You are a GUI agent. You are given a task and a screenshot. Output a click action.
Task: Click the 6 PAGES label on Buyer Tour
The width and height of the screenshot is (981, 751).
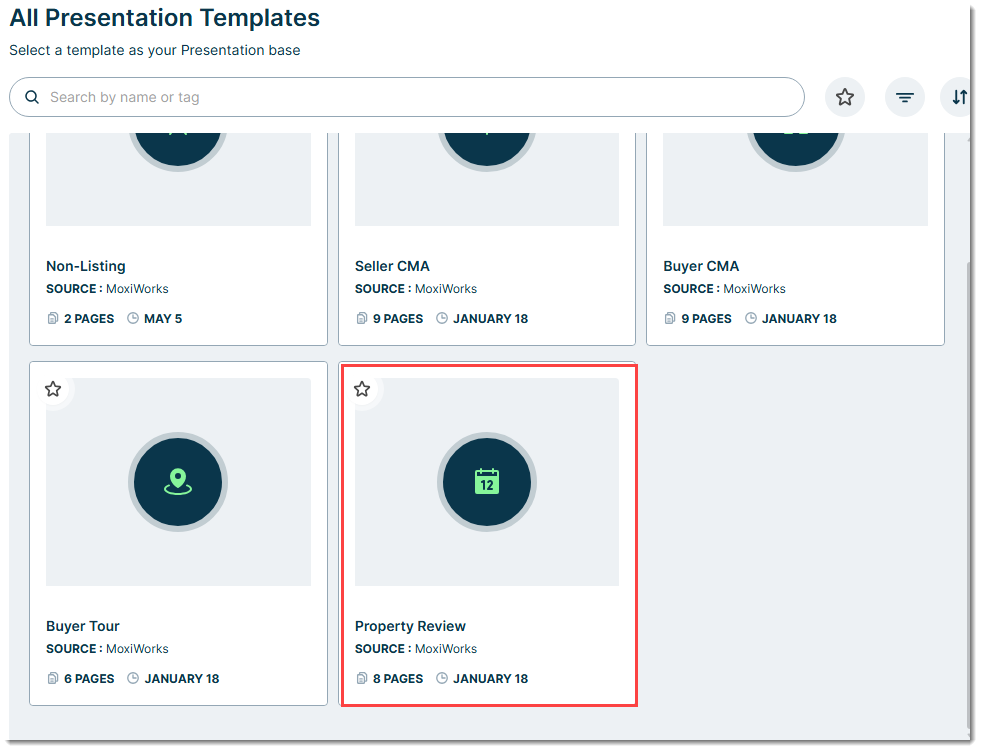(x=89, y=678)
